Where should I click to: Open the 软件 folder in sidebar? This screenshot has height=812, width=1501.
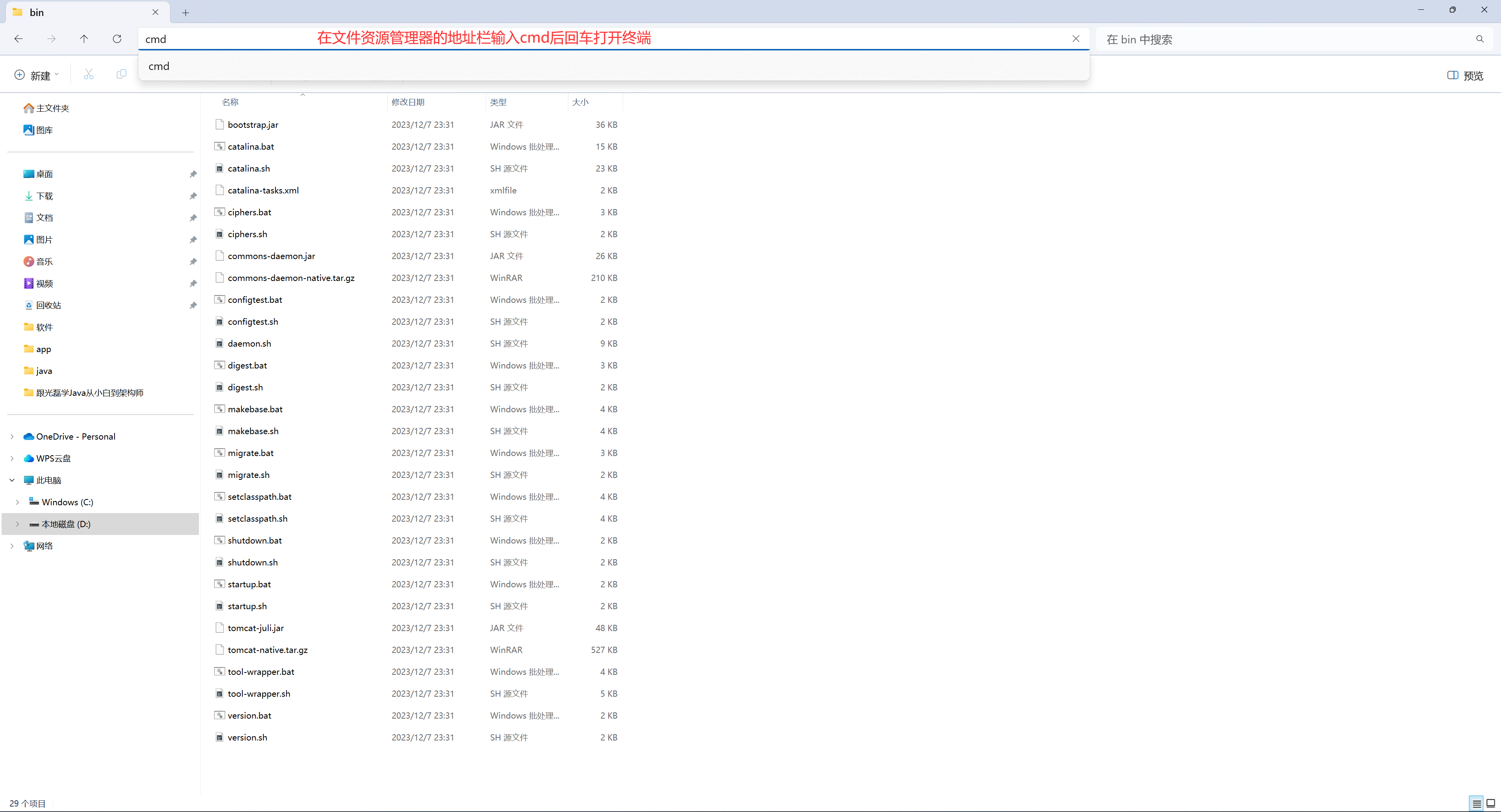pos(38,327)
